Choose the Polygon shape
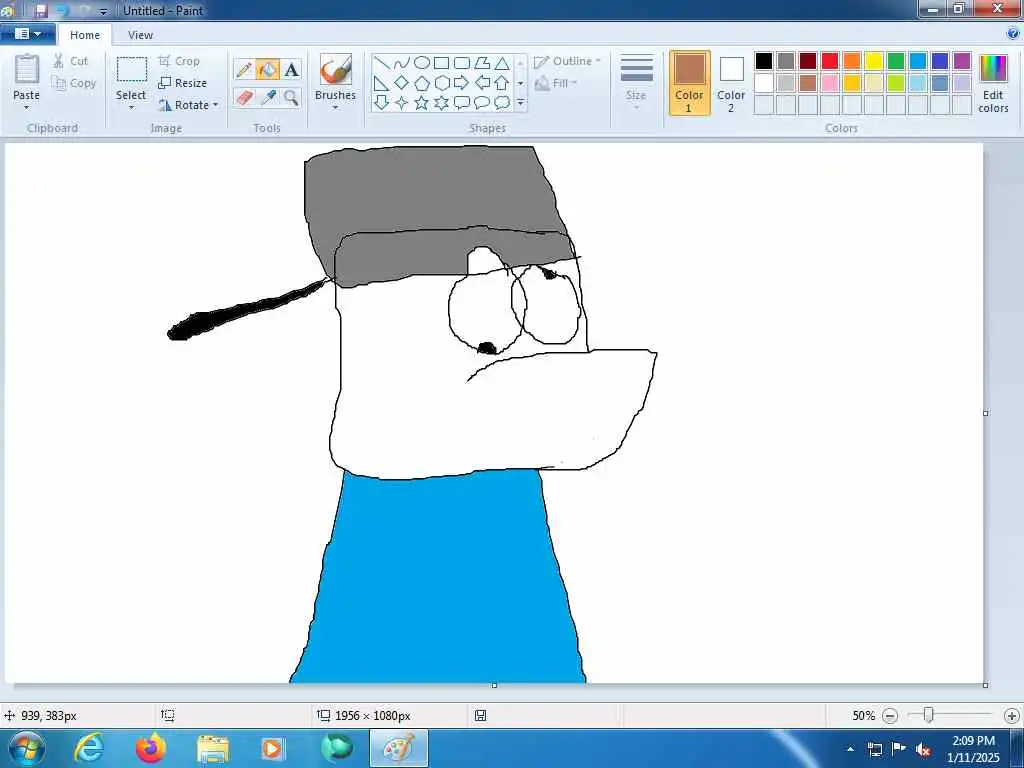Image resolution: width=1024 pixels, height=768 pixels. pos(482,63)
